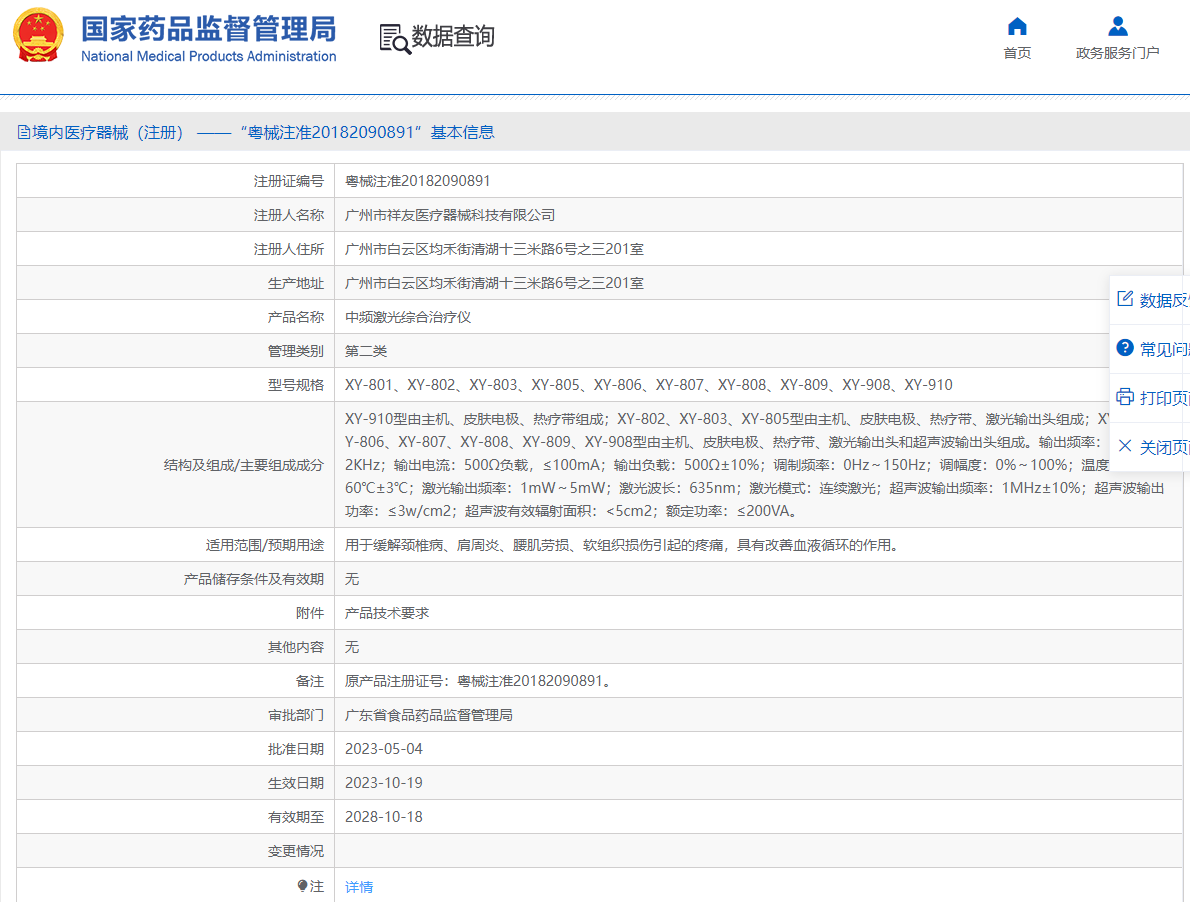This screenshot has height=902, width=1190.
Task: Click the 政务服务门户 text link
Action: coord(1117,53)
